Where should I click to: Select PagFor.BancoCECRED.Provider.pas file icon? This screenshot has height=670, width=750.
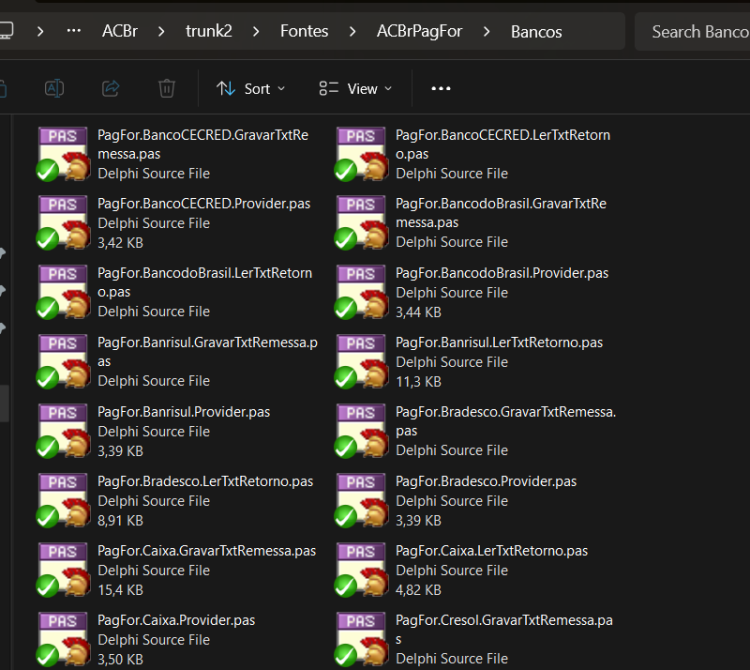63,222
